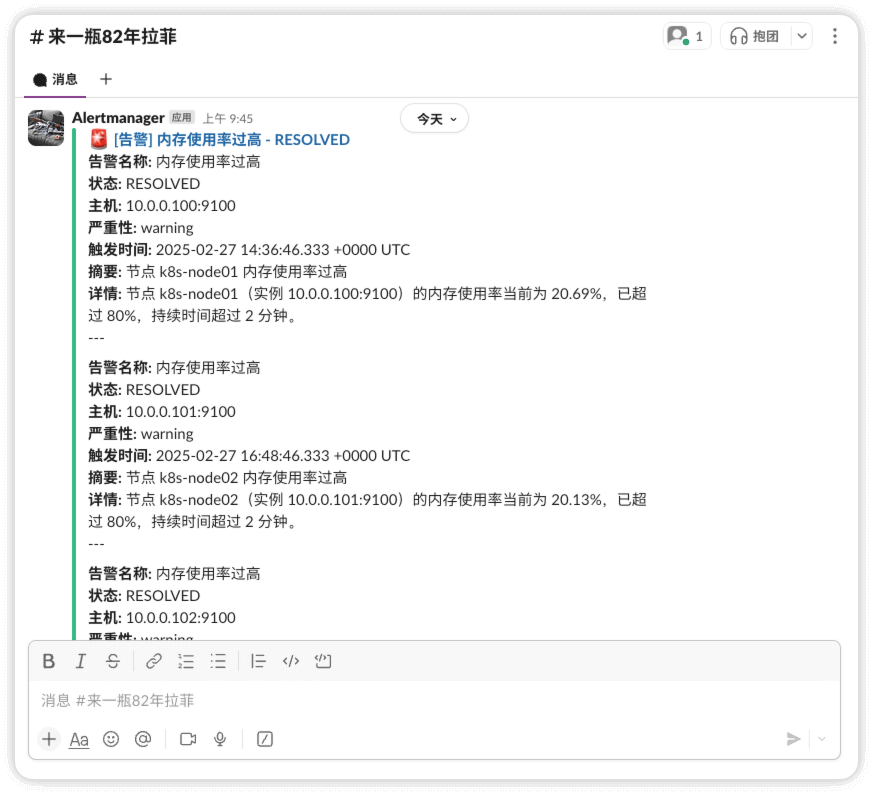The height and width of the screenshot is (794, 873).
Task: Start an ordered numbered list
Action: pyautogui.click(x=186, y=661)
